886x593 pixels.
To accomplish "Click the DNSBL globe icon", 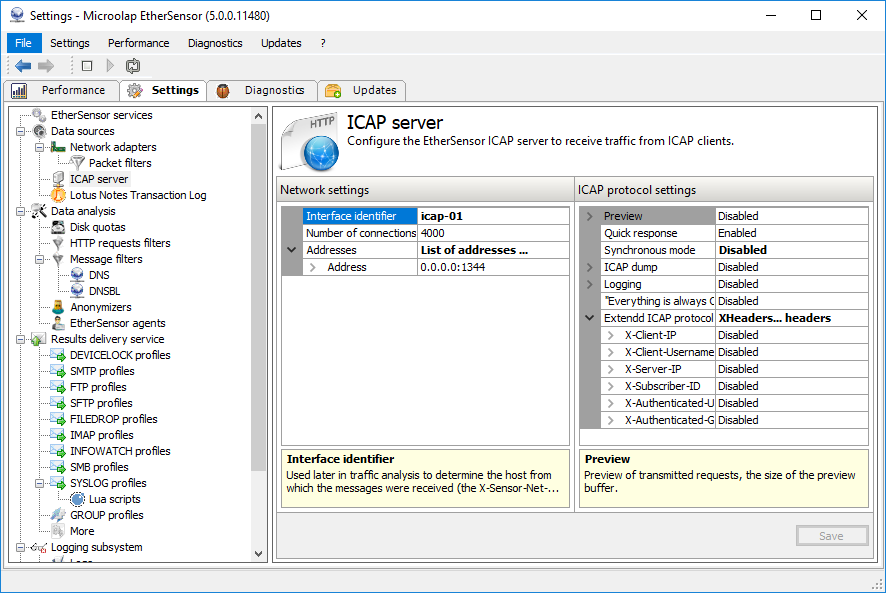I will click(77, 291).
